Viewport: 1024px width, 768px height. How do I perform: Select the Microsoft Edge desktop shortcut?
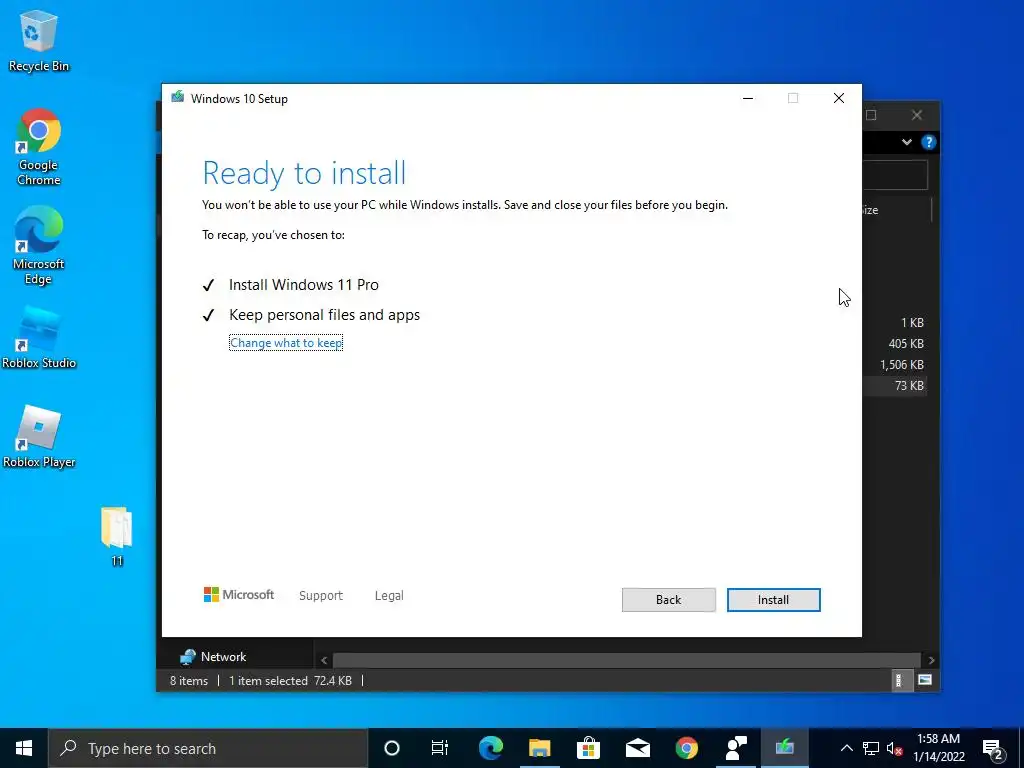[39, 246]
